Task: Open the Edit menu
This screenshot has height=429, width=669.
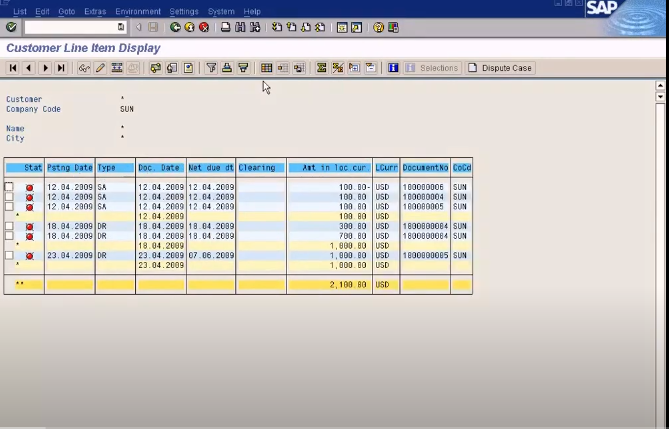Action: click(x=42, y=12)
